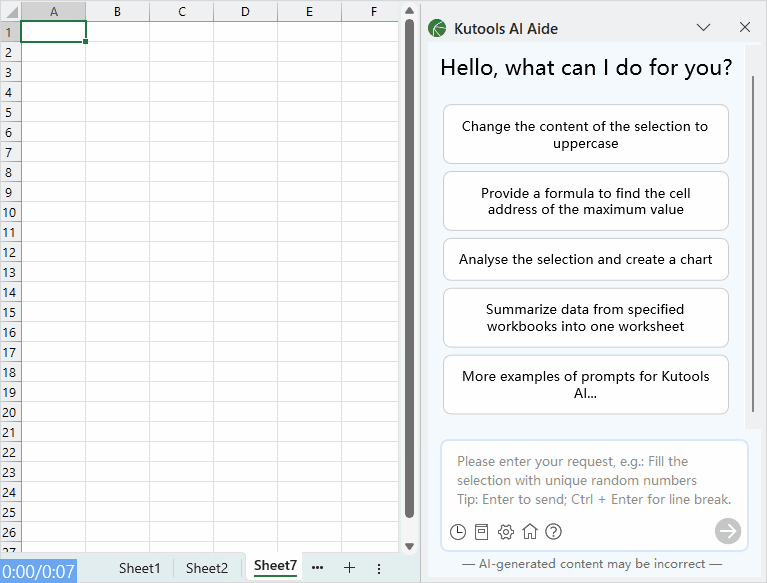Choose 'Summarize data from specified workbooks' prompt
Screen dimensions: 767x583
[x=586, y=318]
